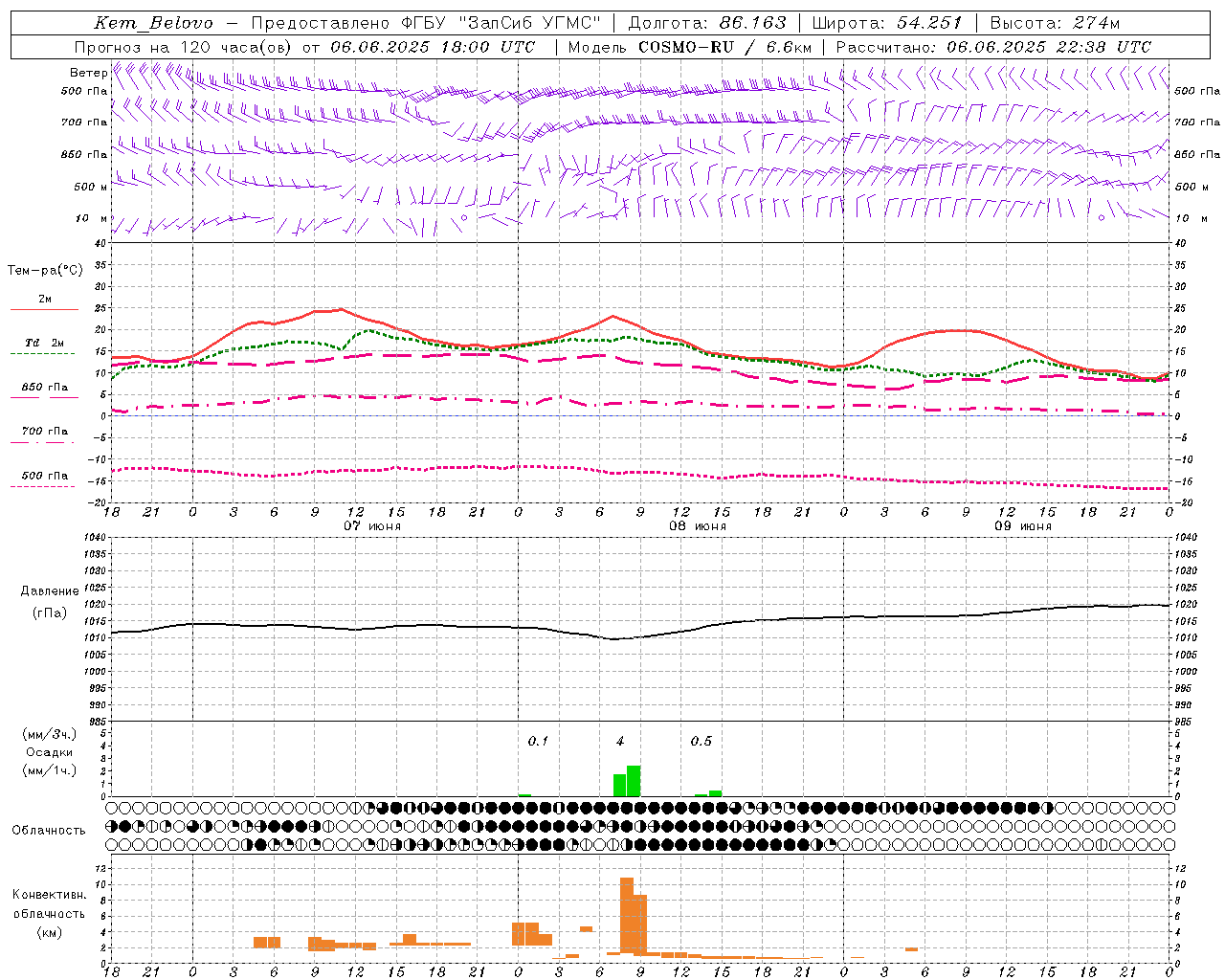
Task: Click the Прогноз на 120 часа(ов) text
Action: (x=185, y=47)
